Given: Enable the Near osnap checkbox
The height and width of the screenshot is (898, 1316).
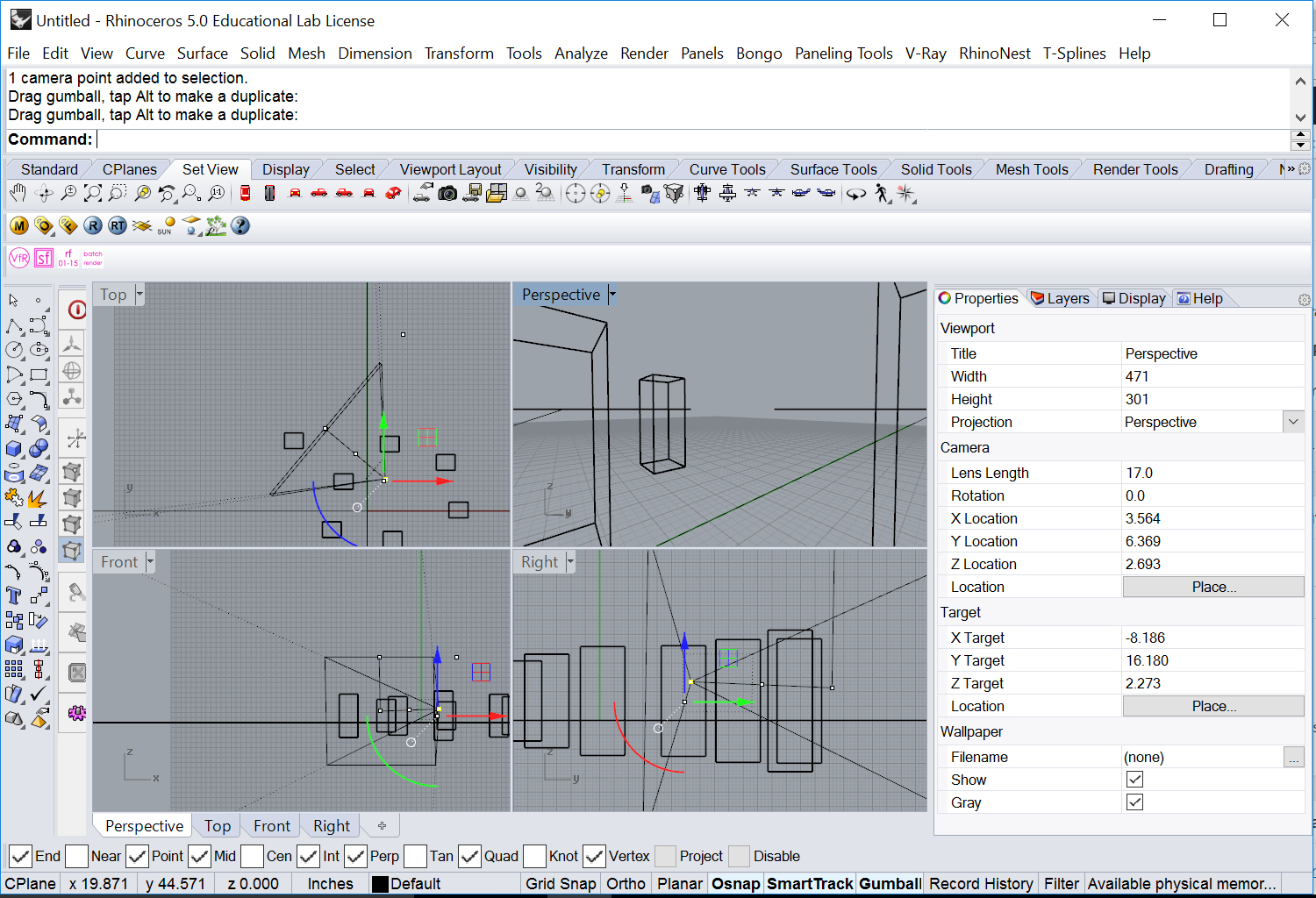Looking at the screenshot, I should 76,856.
